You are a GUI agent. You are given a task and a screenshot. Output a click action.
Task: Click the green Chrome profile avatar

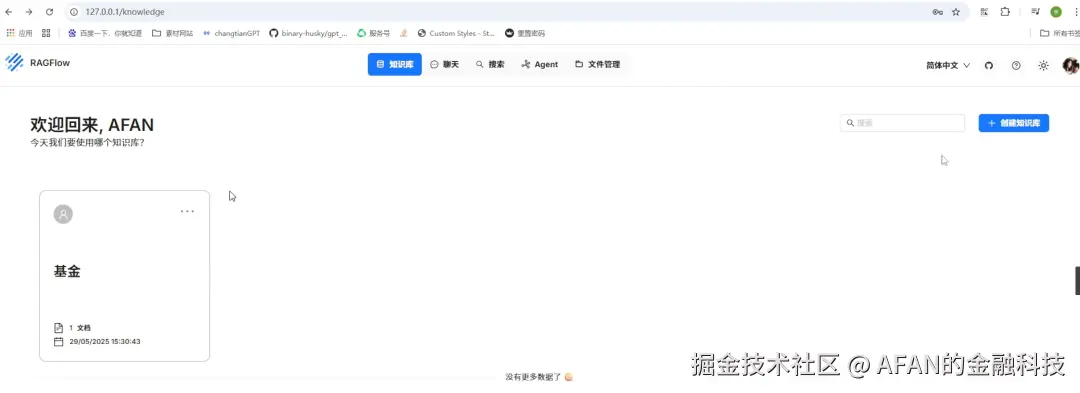[x=1056, y=12]
